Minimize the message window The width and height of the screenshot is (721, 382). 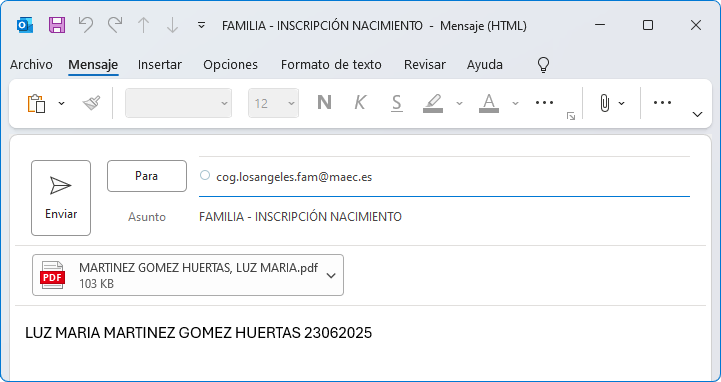[600, 25]
